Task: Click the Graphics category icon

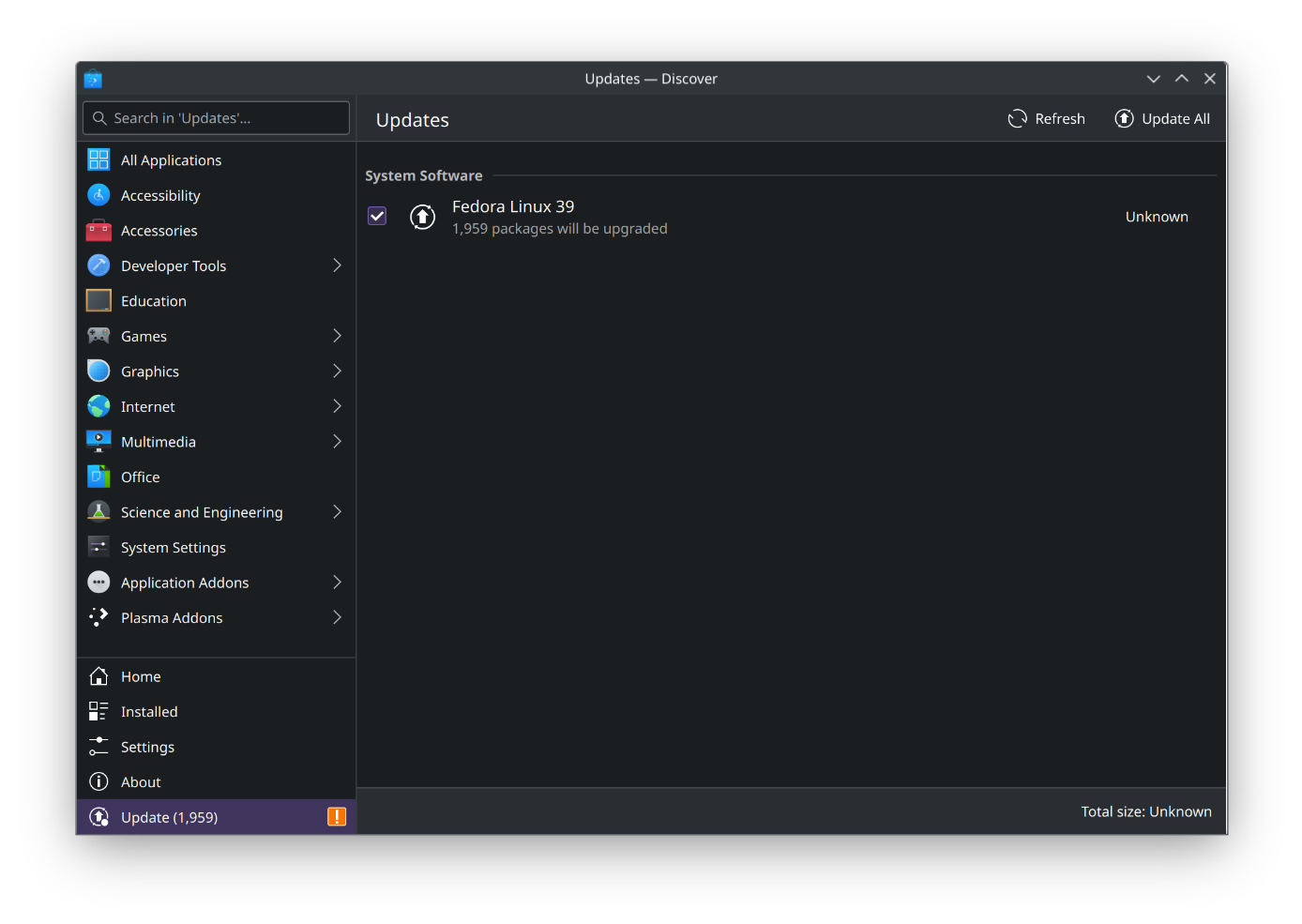Action: click(98, 371)
